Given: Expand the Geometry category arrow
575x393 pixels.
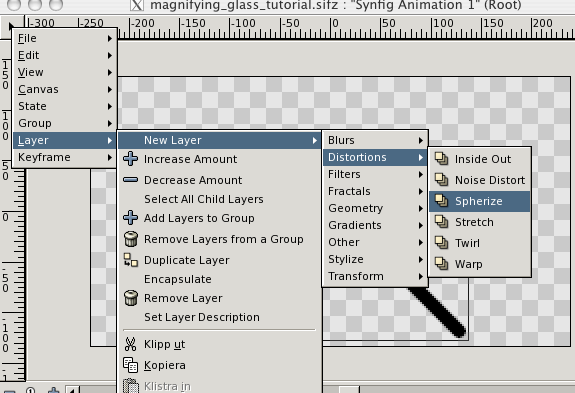Looking at the screenshot, I should click(421, 208).
